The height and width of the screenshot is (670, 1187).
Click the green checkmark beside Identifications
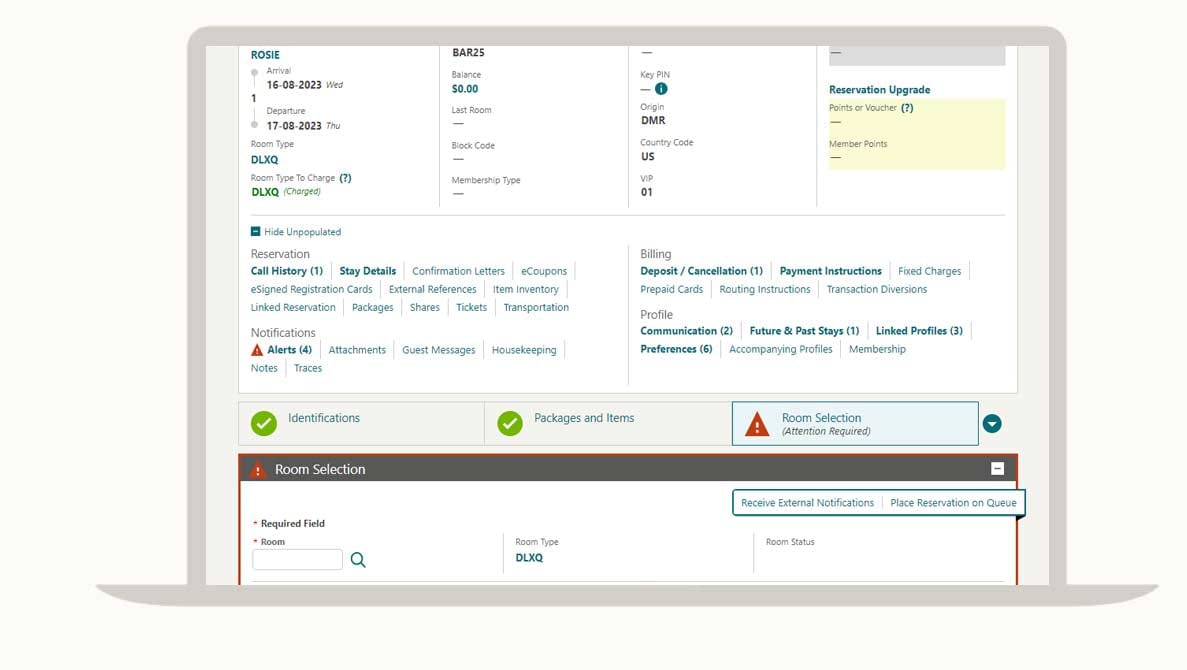[264, 424]
